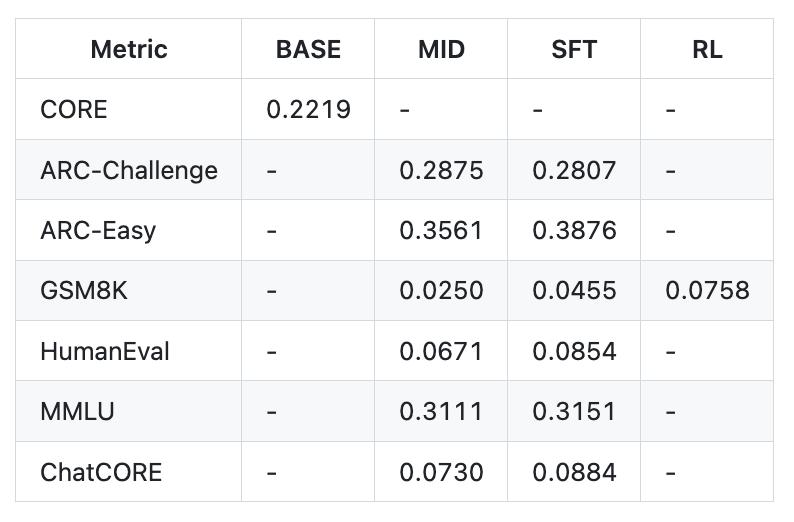
Task: Click the MID column header
Action: point(441,49)
